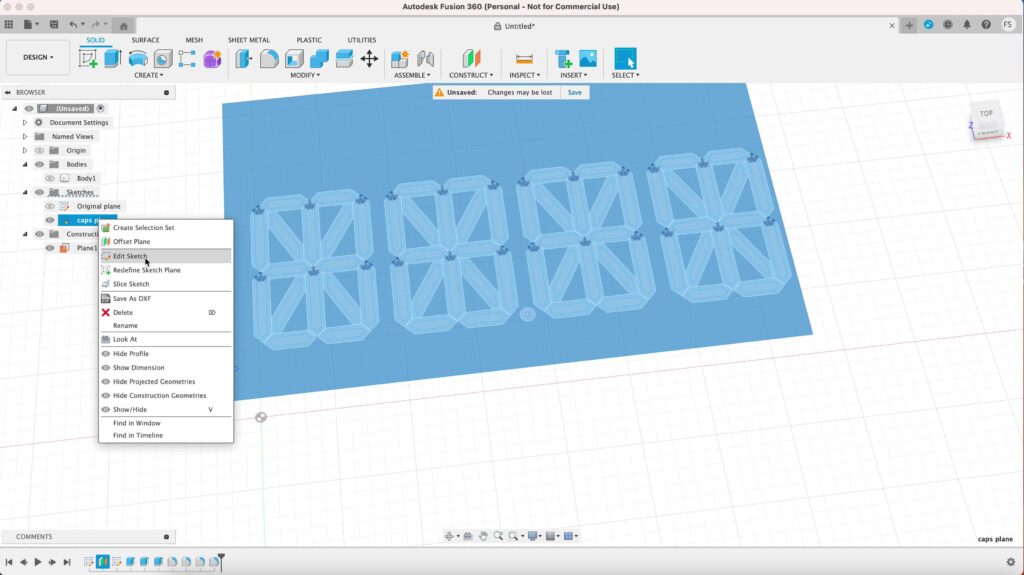The height and width of the screenshot is (575, 1024).
Task: Click the timeline playhead marker
Action: tap(222, 556)
